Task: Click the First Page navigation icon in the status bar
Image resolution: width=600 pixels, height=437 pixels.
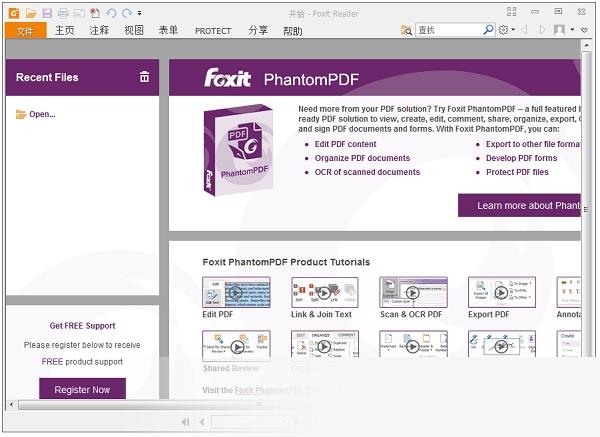Action: [x=186, y=422]
